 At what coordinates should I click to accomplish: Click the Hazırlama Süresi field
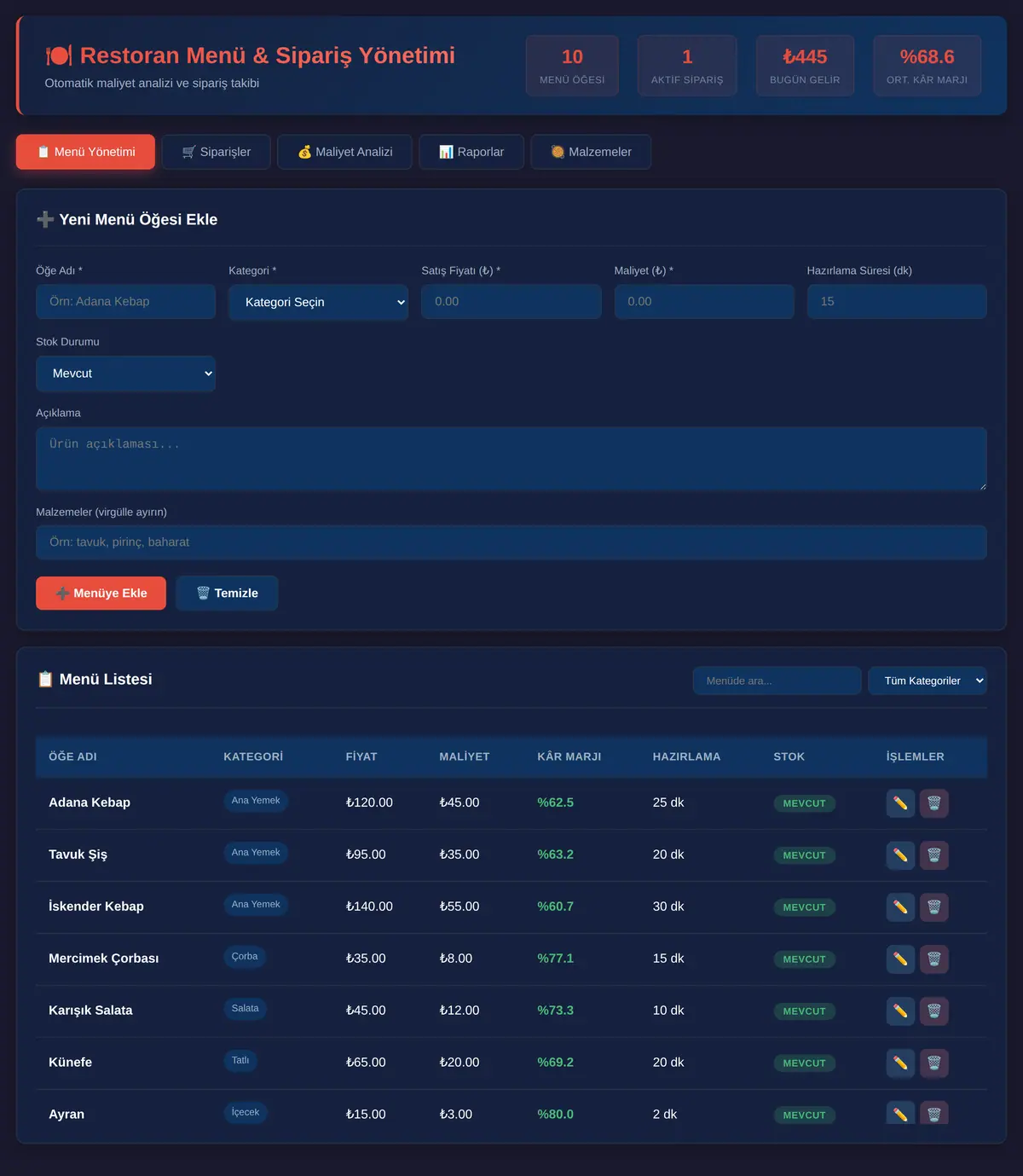pyautogui.click(x=897, y=302)
